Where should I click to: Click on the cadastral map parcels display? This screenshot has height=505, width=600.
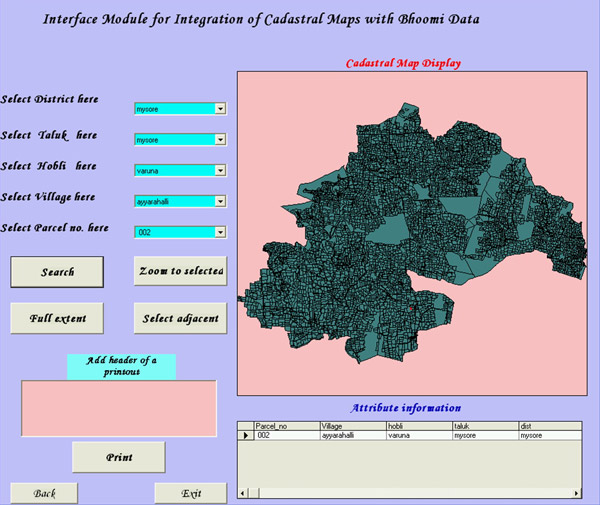pyautogui.click(x=400, y=220)
